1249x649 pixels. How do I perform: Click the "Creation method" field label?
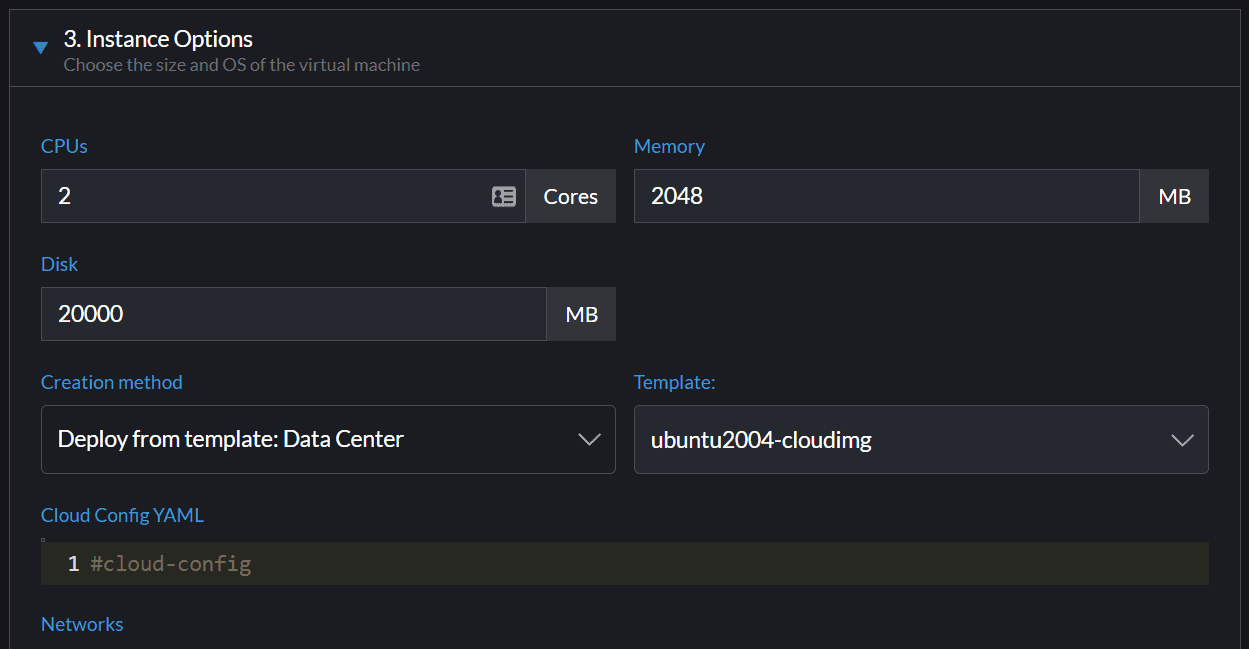click(x=111, y=382)
